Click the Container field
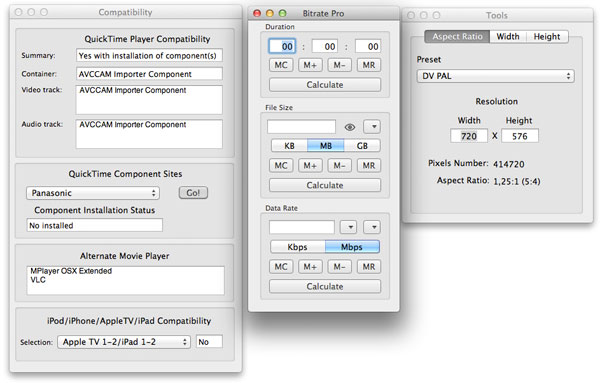This screenshot has width=600, height=383. click(x=149, y=74)
